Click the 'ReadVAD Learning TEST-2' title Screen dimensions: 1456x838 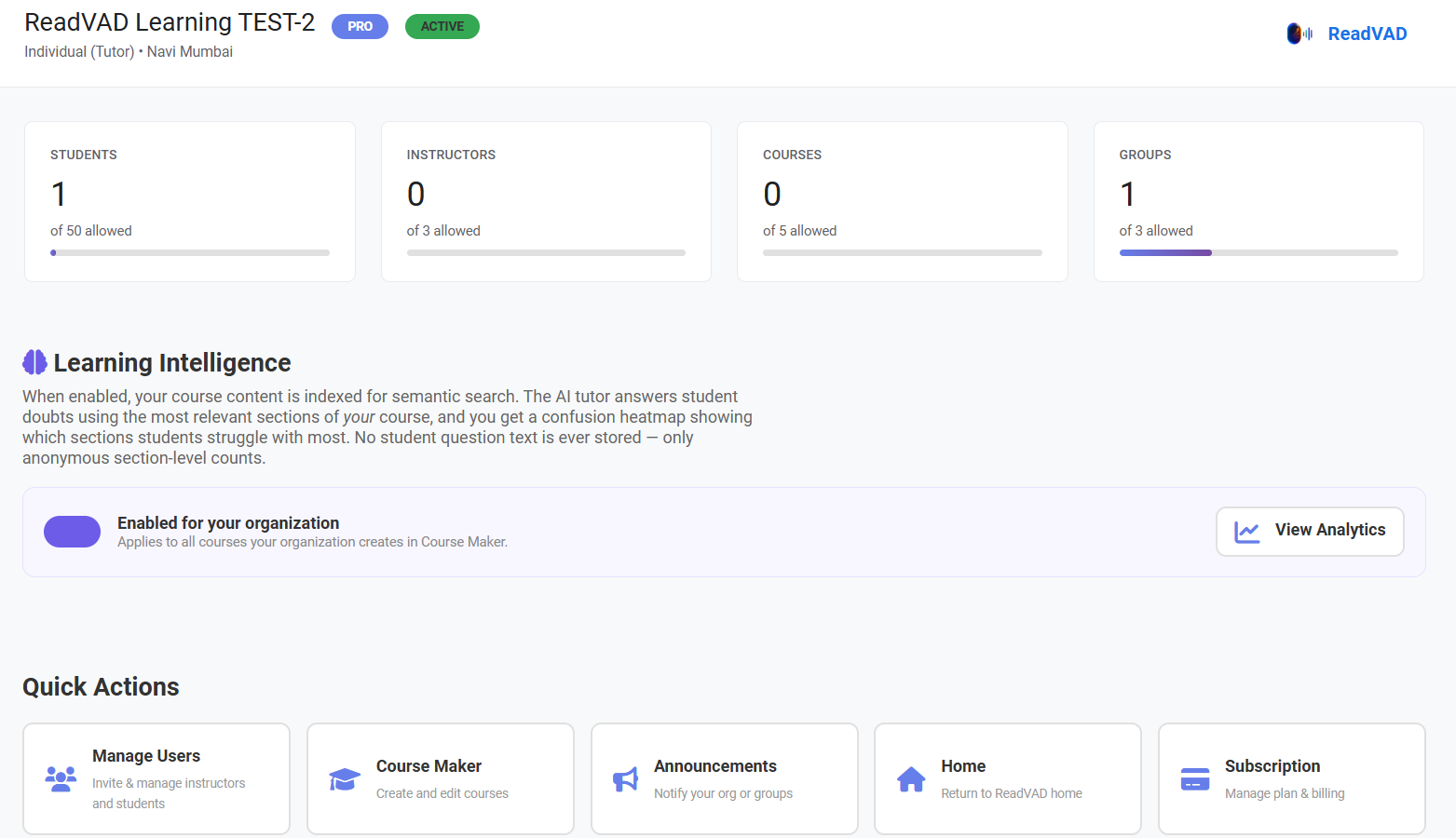coord(170,22)
